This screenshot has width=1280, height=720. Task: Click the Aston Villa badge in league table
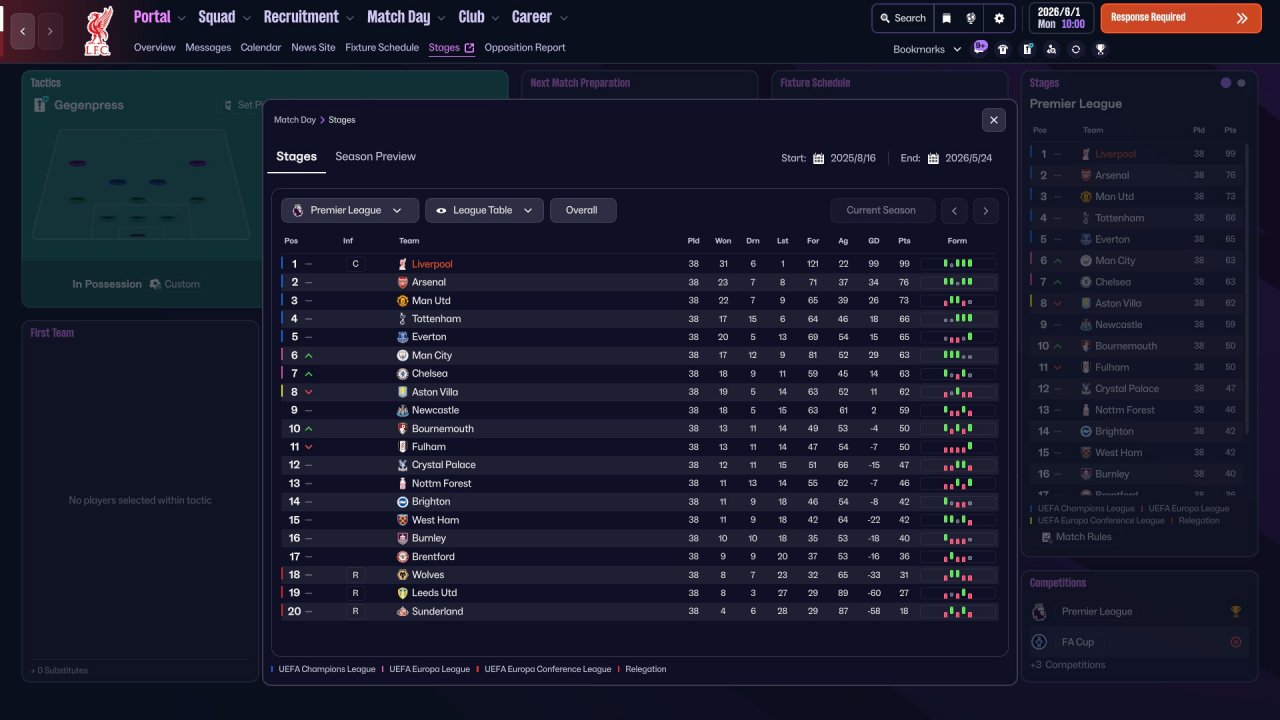403,392
